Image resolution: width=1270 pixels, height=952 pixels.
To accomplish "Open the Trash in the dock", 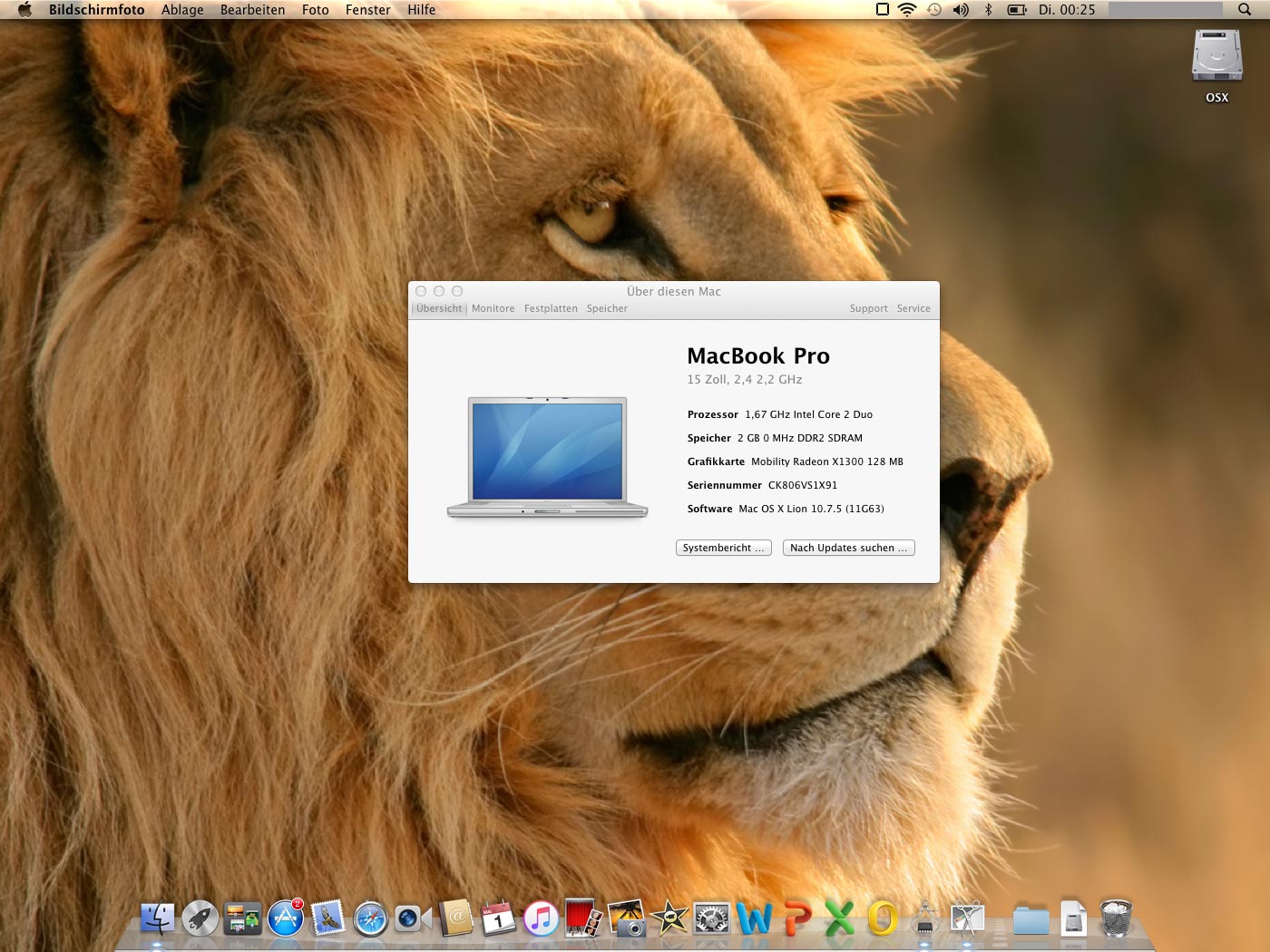I will coord(1116,919).
